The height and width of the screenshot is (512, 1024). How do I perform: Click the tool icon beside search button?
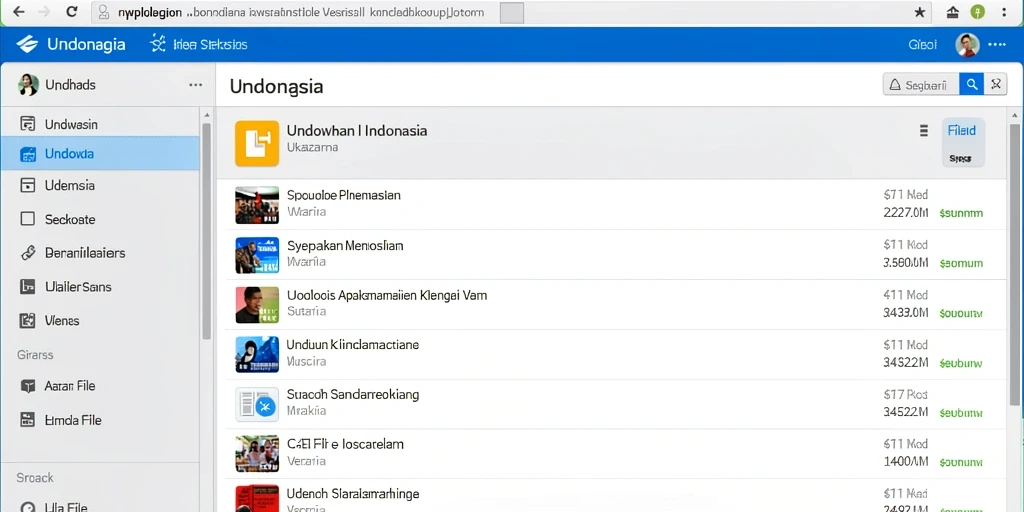(995, 84)
